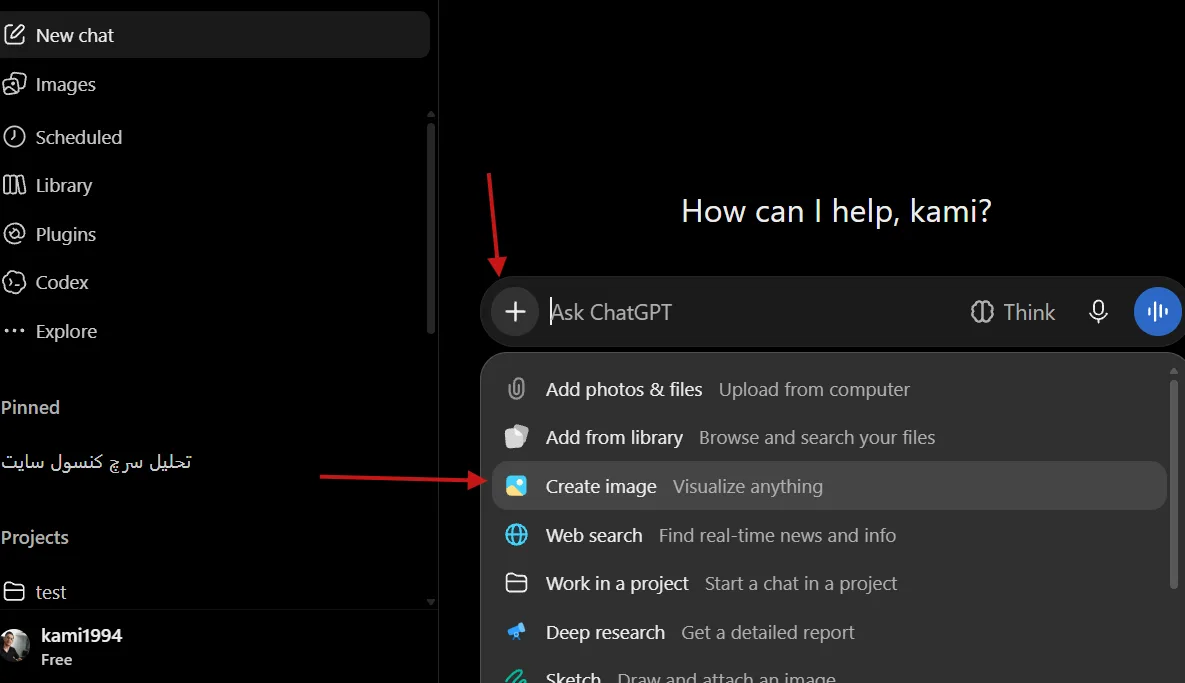Image resolution: width=1185 pixels, height=683 pixels.
Task: Open the kami1994 account menu
Action: pos(214,647)
